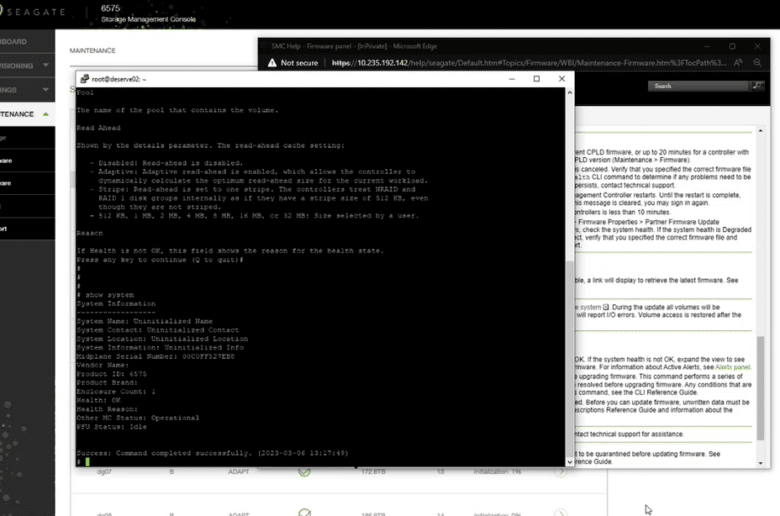Click the linked-topic icon beside 'system' in help text
This screenshot has width=780, height=516.
pos(606,307)
